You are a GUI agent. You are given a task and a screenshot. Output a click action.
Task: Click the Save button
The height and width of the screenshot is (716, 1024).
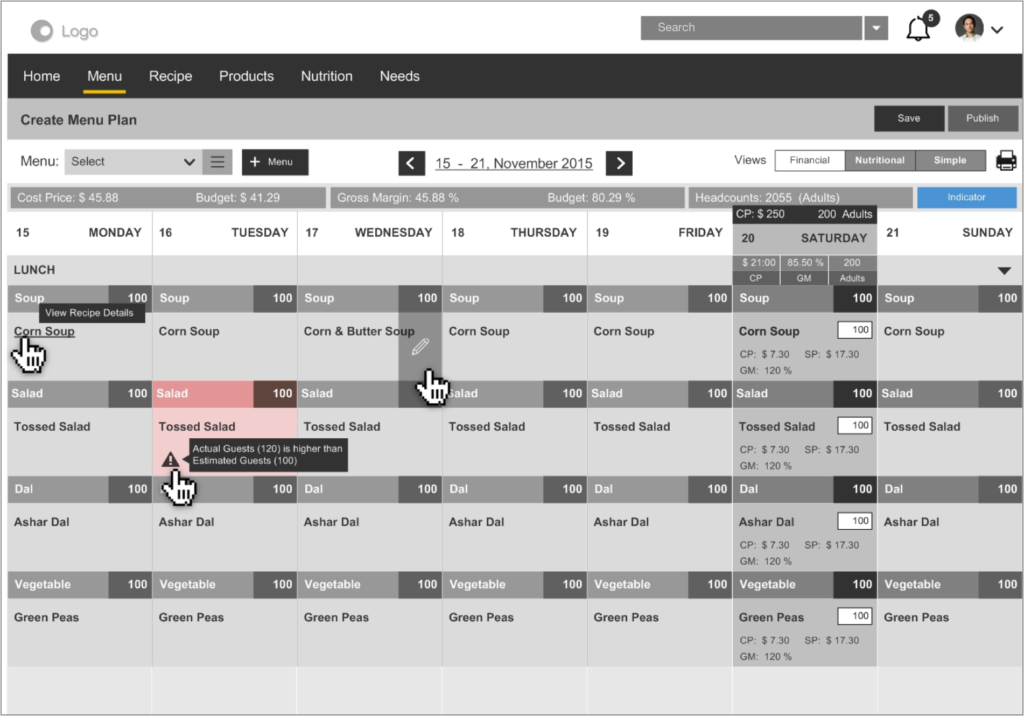tap(908, 118)
